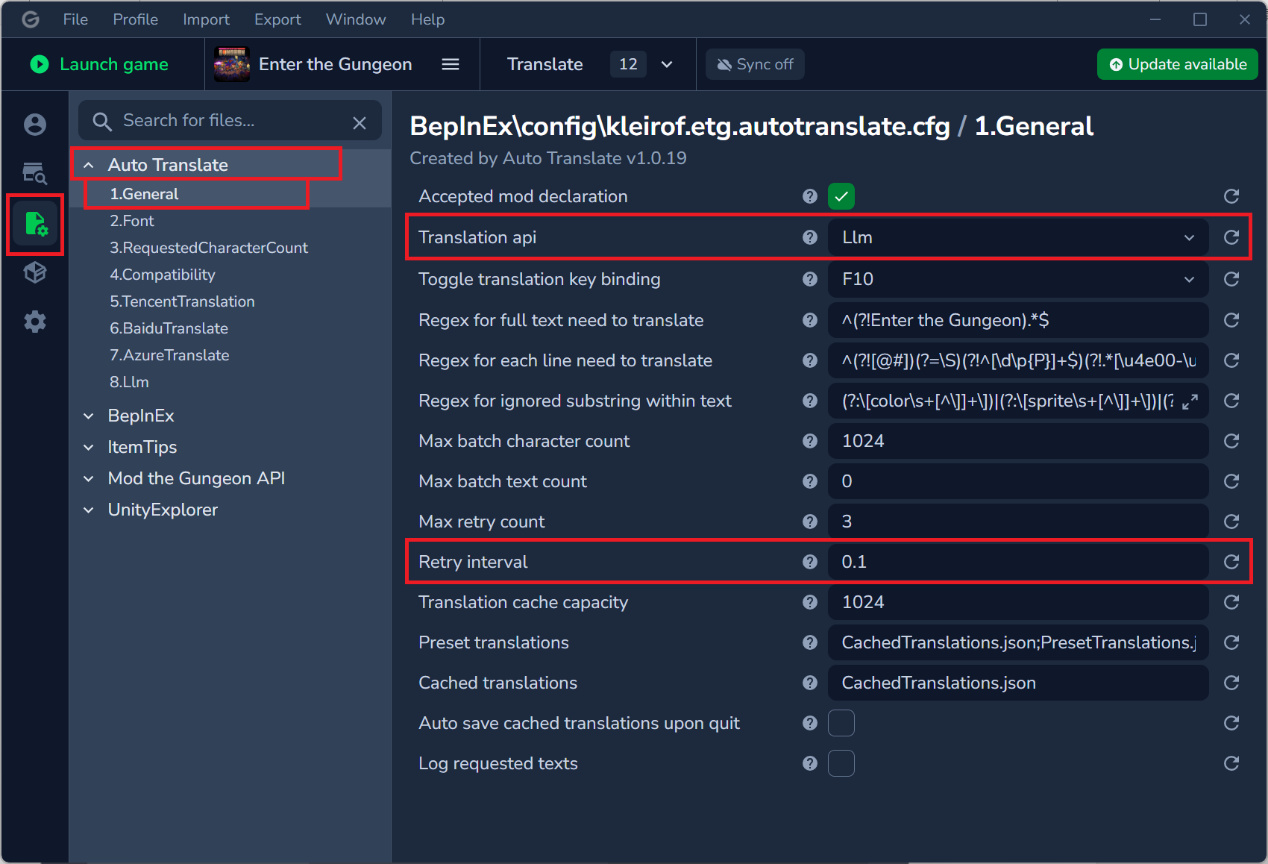Click the Launch game button

tap(99, 64)
